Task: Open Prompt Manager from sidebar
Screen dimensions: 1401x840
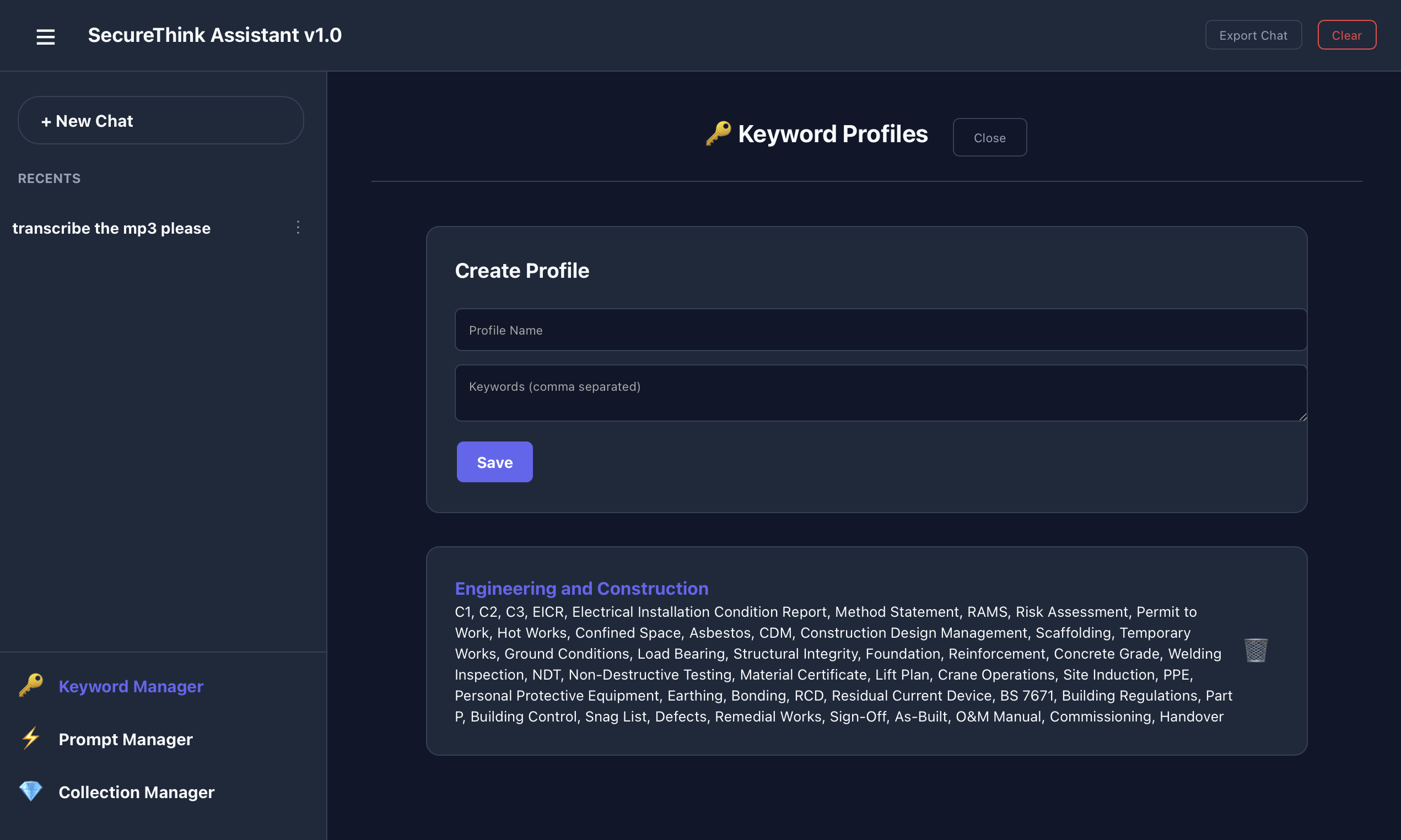Action: pyautogui.click(x=126, y=739)
